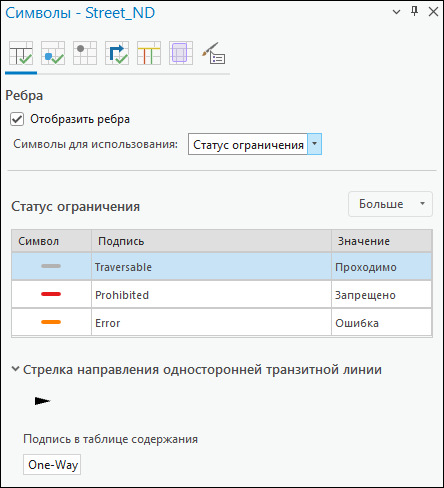
Task: Close the Символы pane
Action: pyautogui.click(x=433, y=12)
